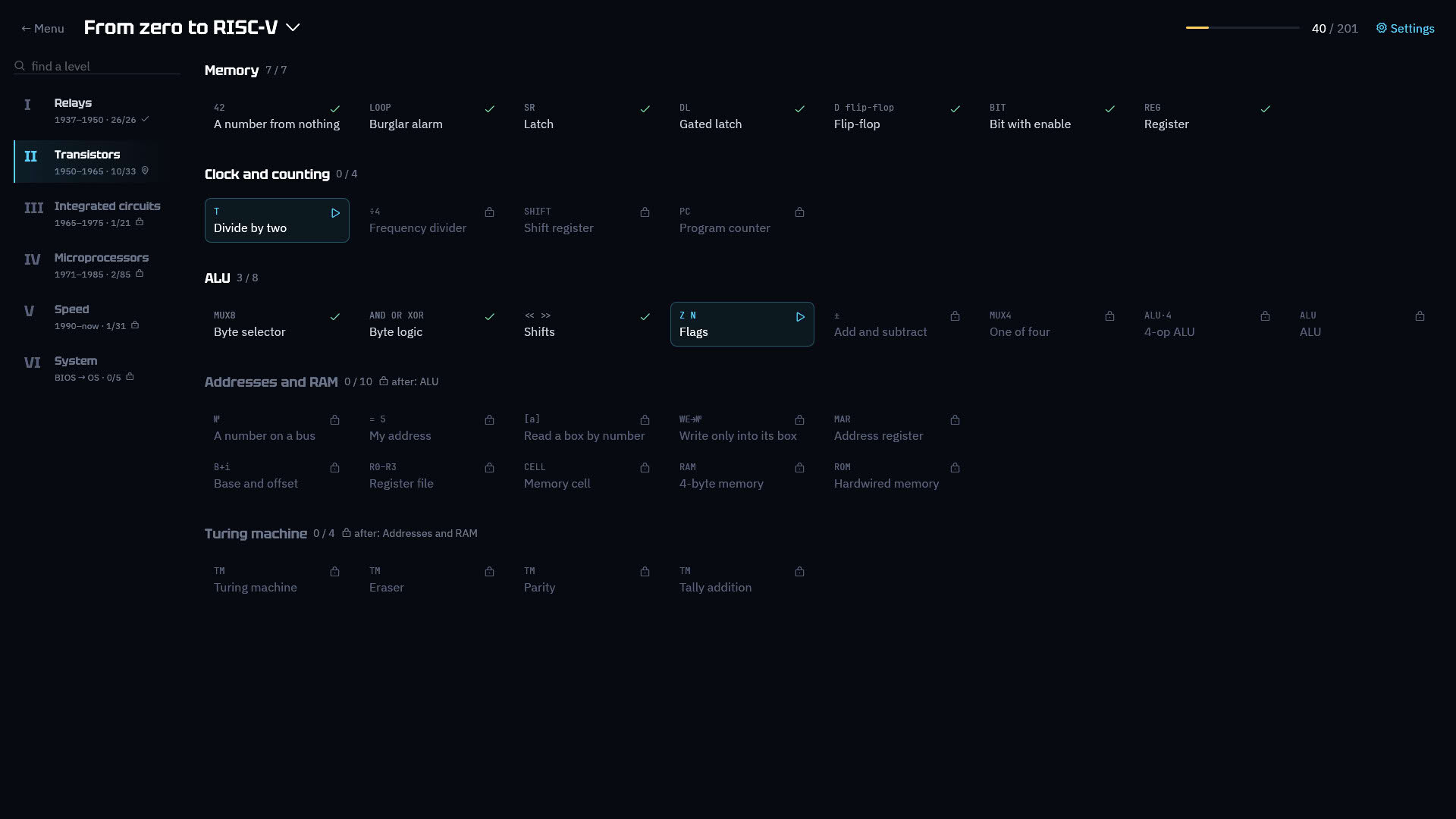Click the Write only into its box level

pos(742,428)
